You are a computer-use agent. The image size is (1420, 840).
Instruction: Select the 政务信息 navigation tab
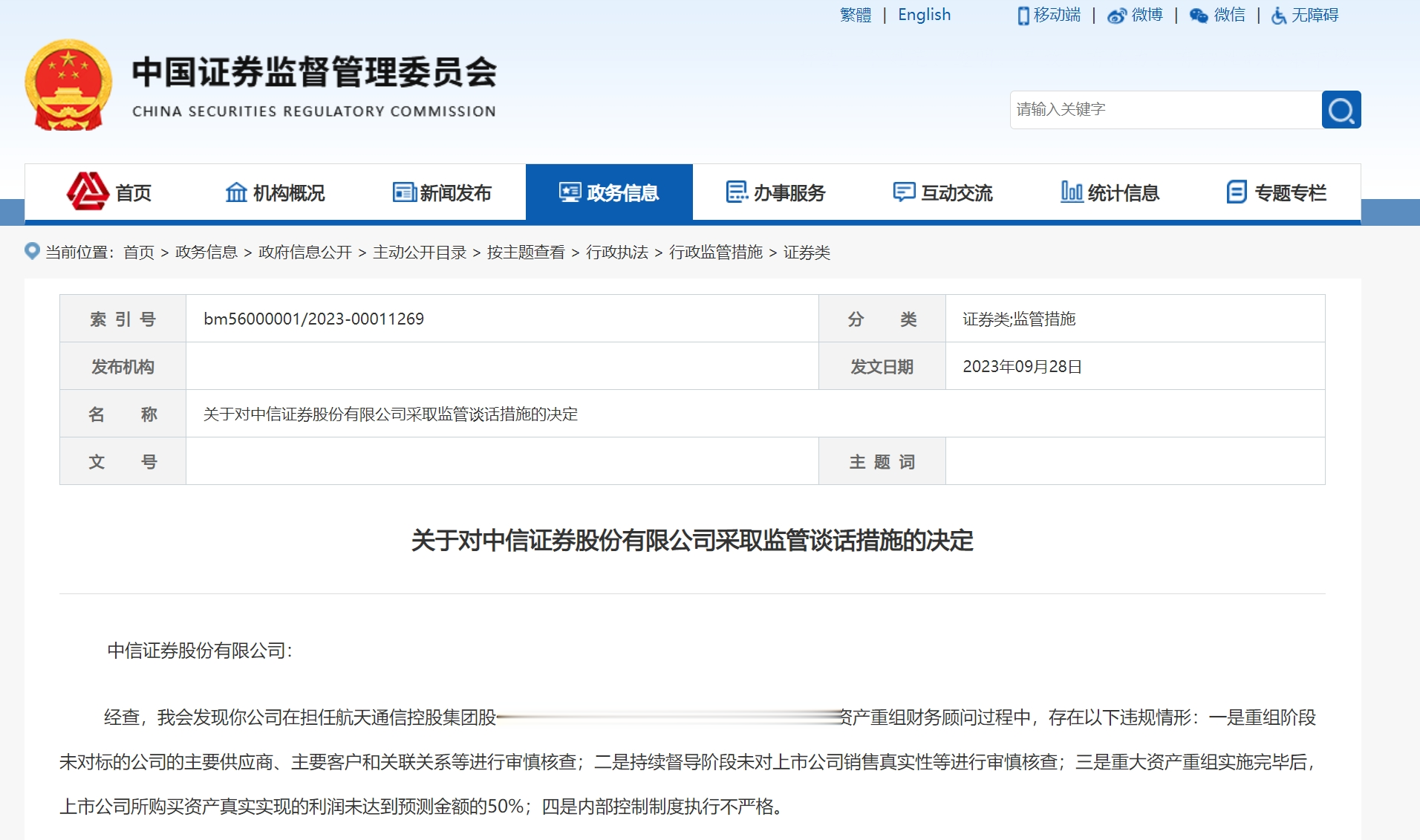tap(609, 192)
